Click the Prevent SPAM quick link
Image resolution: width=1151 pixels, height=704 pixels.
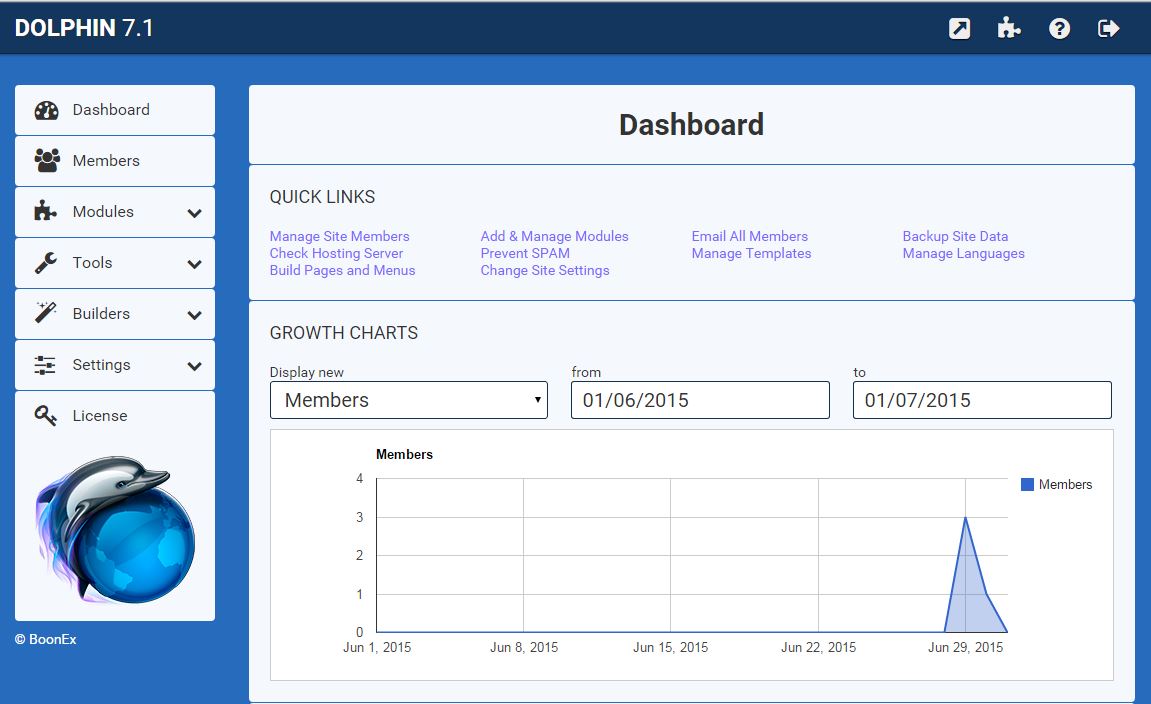pyautogui.click(x=525, y=253)
